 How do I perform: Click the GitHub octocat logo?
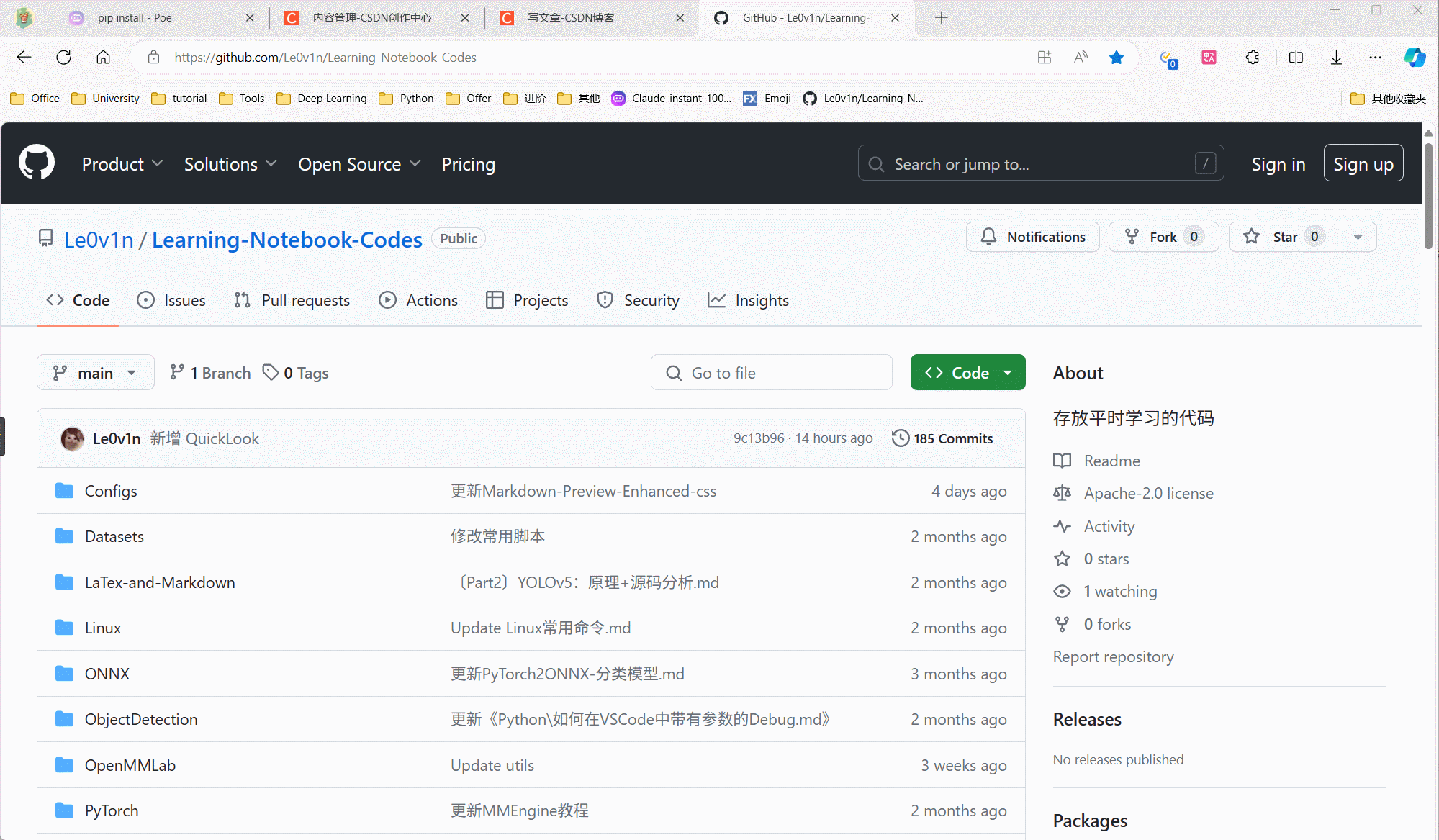(37, 163)
